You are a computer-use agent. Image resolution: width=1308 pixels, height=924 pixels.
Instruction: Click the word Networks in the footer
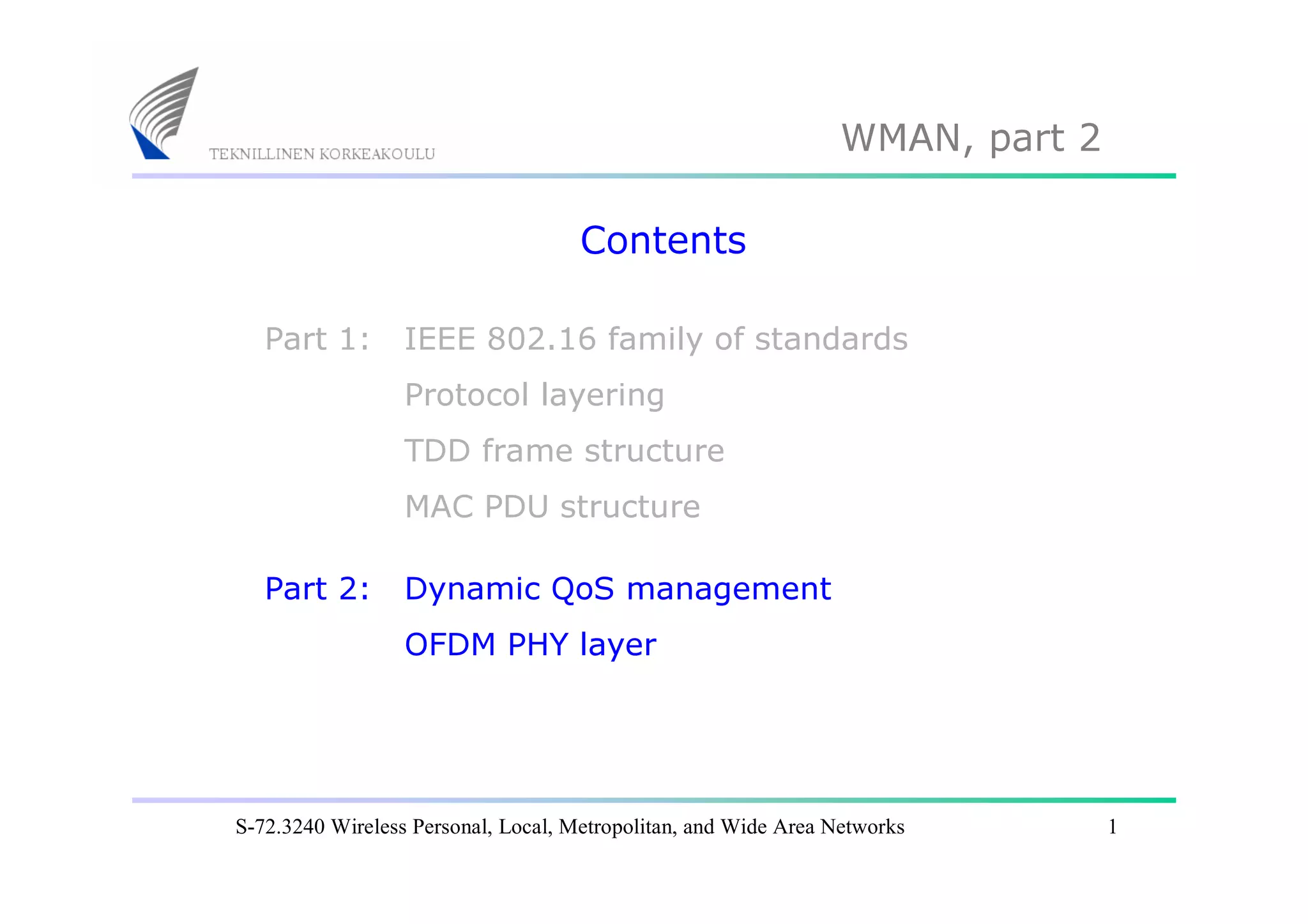(862, 827)
